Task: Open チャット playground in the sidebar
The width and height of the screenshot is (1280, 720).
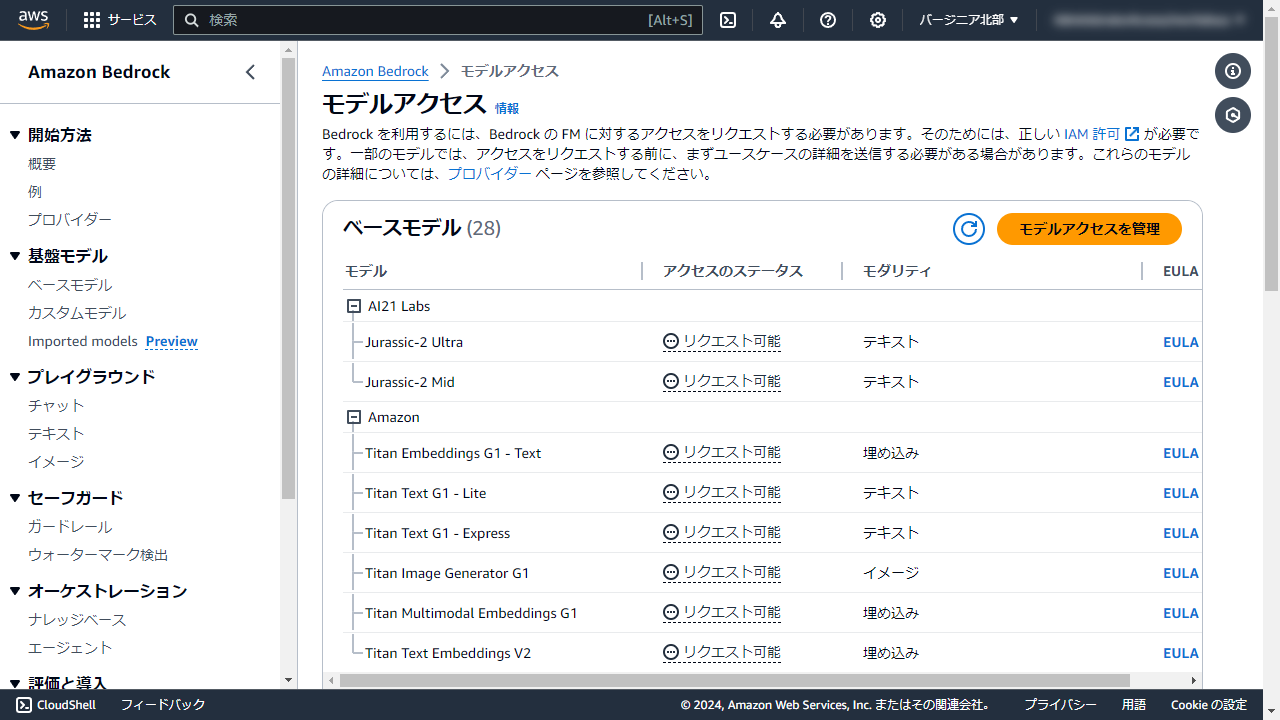Action: click(56, 405)
